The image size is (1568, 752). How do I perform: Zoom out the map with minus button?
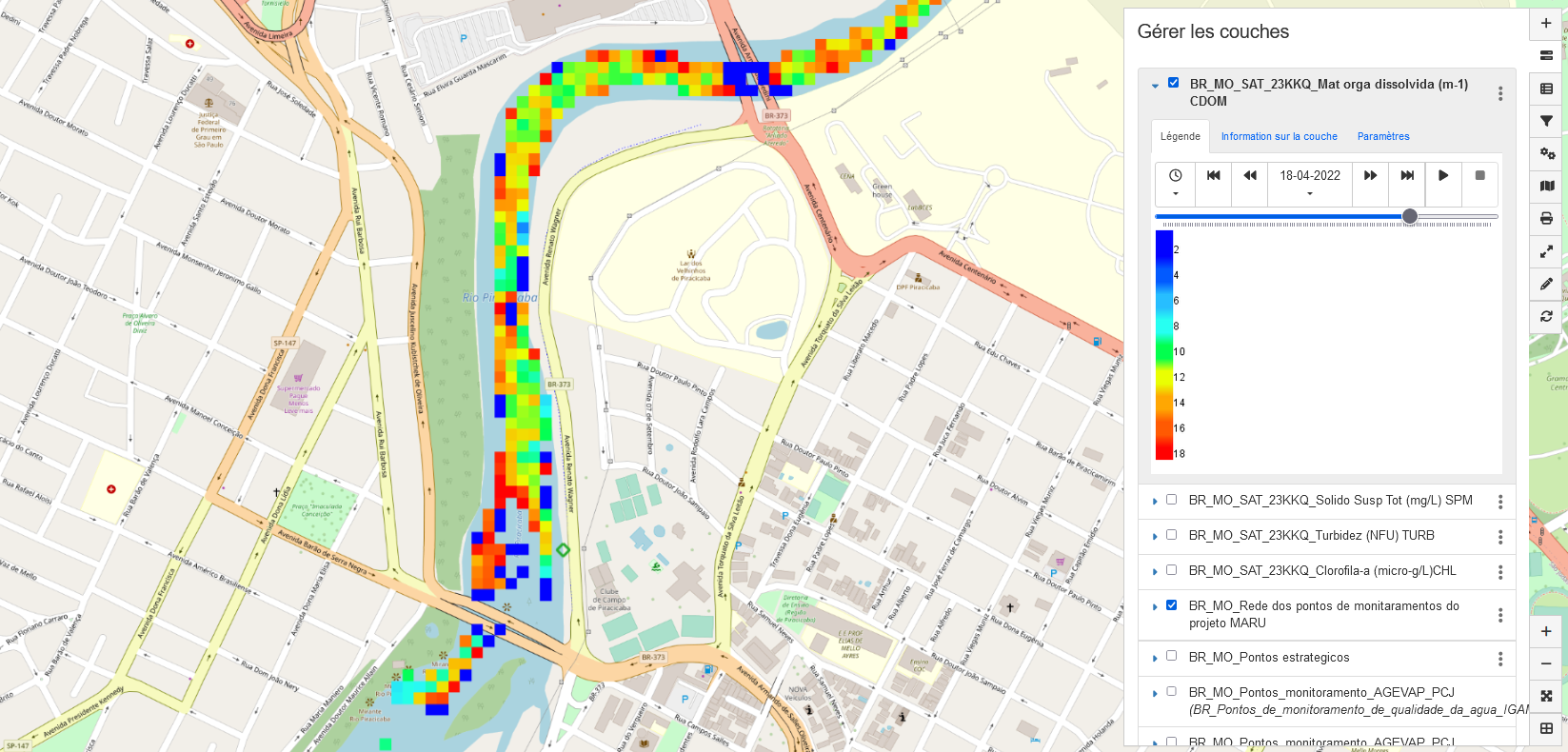pyautogui.click(x=1546, y=663)
